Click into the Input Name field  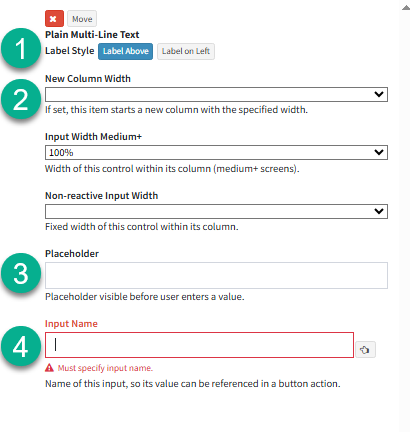(199, 345)
